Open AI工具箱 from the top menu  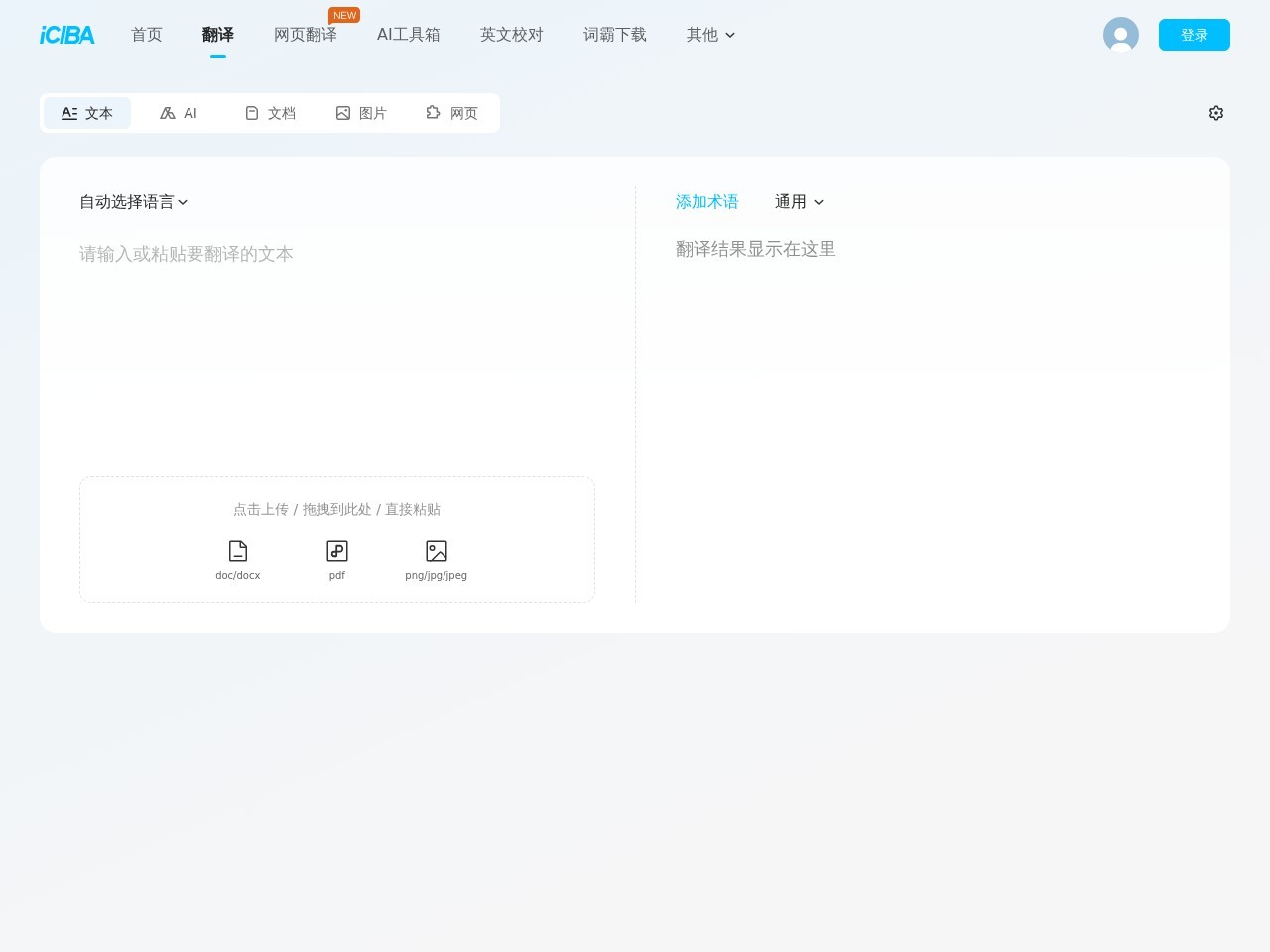[x=409, y=35]
